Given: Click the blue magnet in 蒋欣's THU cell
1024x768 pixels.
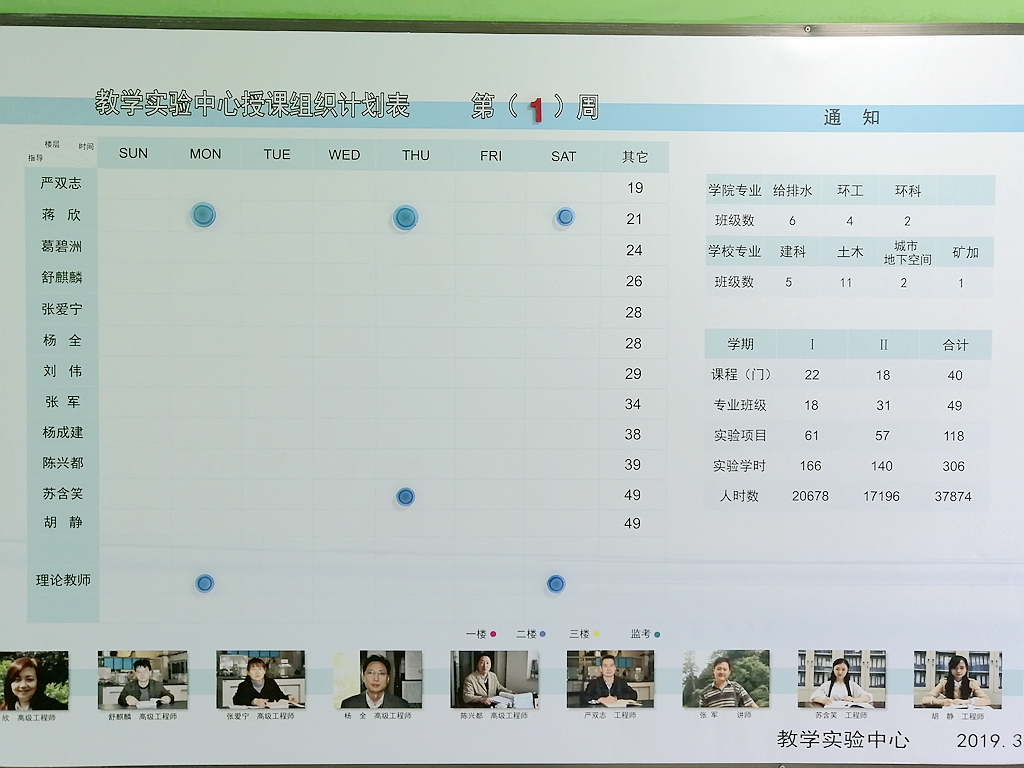Looking at the screenshot, I should point(405,217).
